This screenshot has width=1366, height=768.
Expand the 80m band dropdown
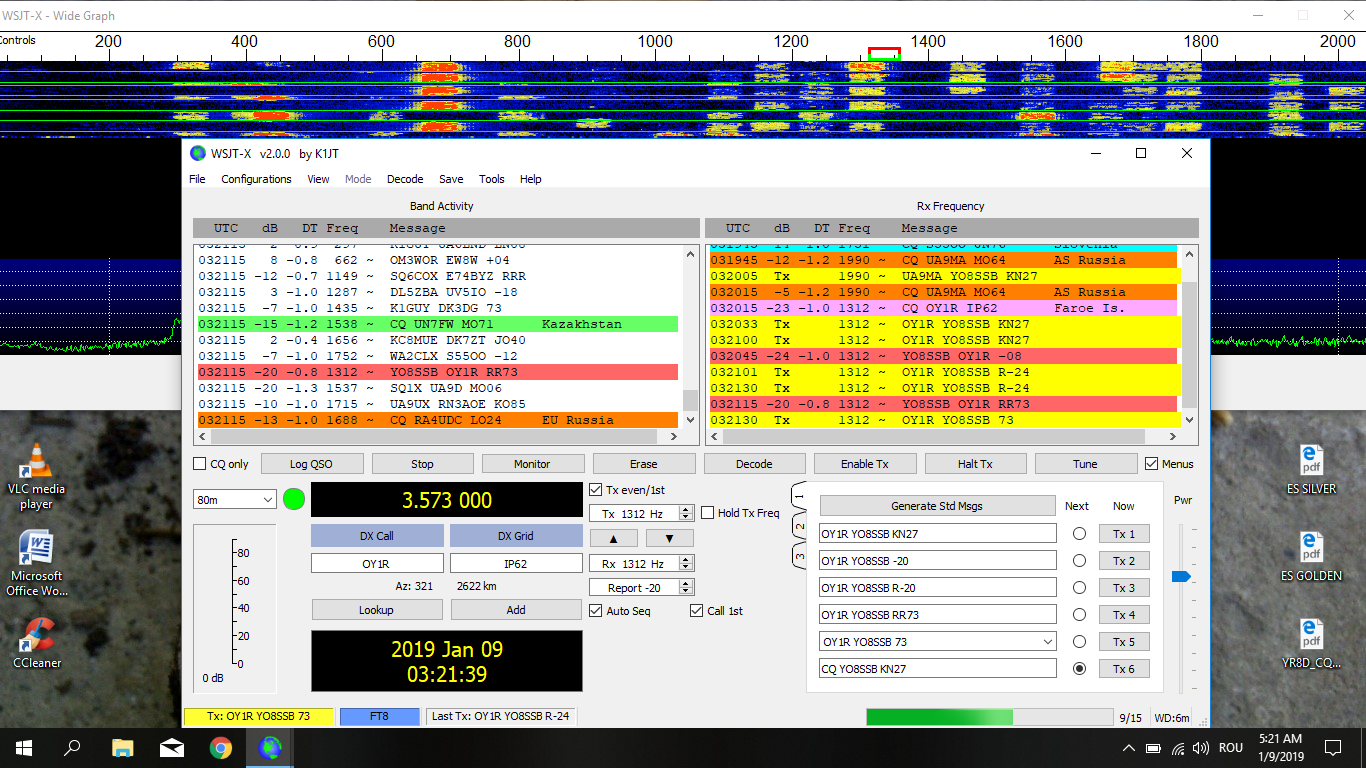pyautogui.click(x=235, y=499)
